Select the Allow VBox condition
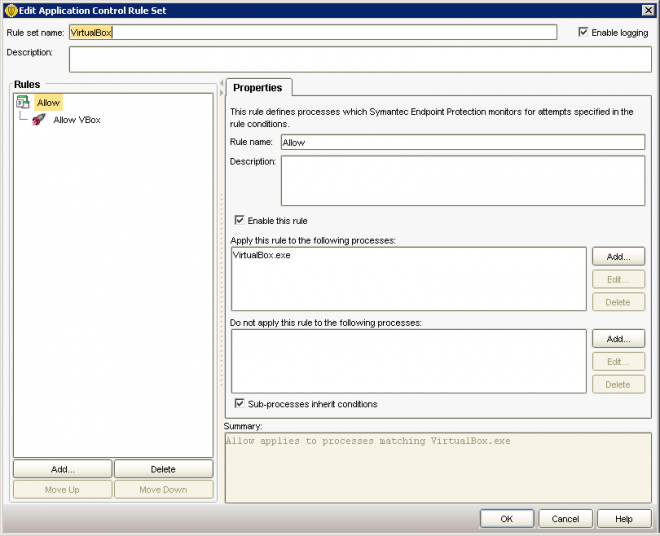 coord(77,120)
